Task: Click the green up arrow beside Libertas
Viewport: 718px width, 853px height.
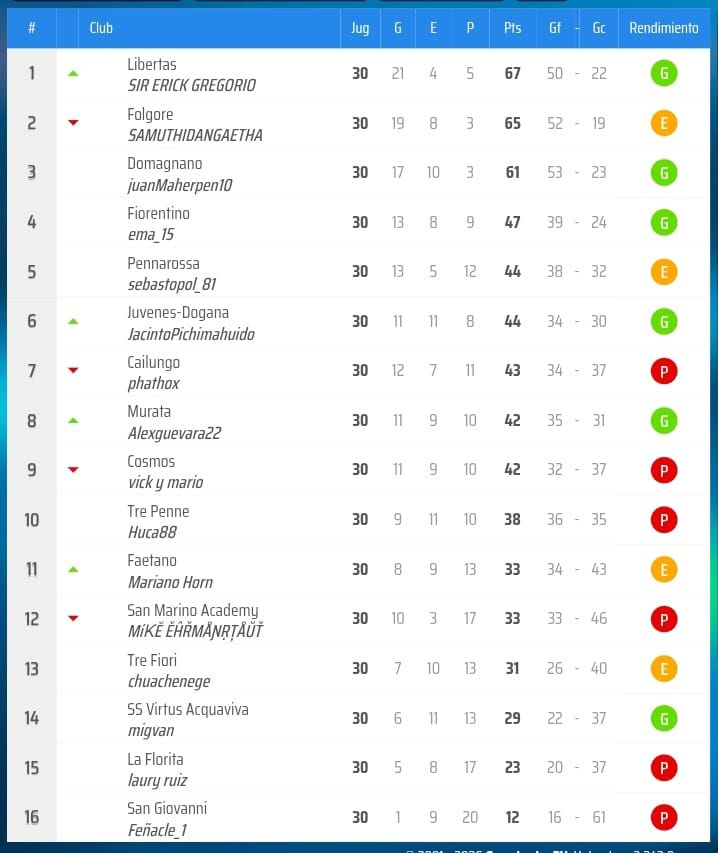Action: 72,73
